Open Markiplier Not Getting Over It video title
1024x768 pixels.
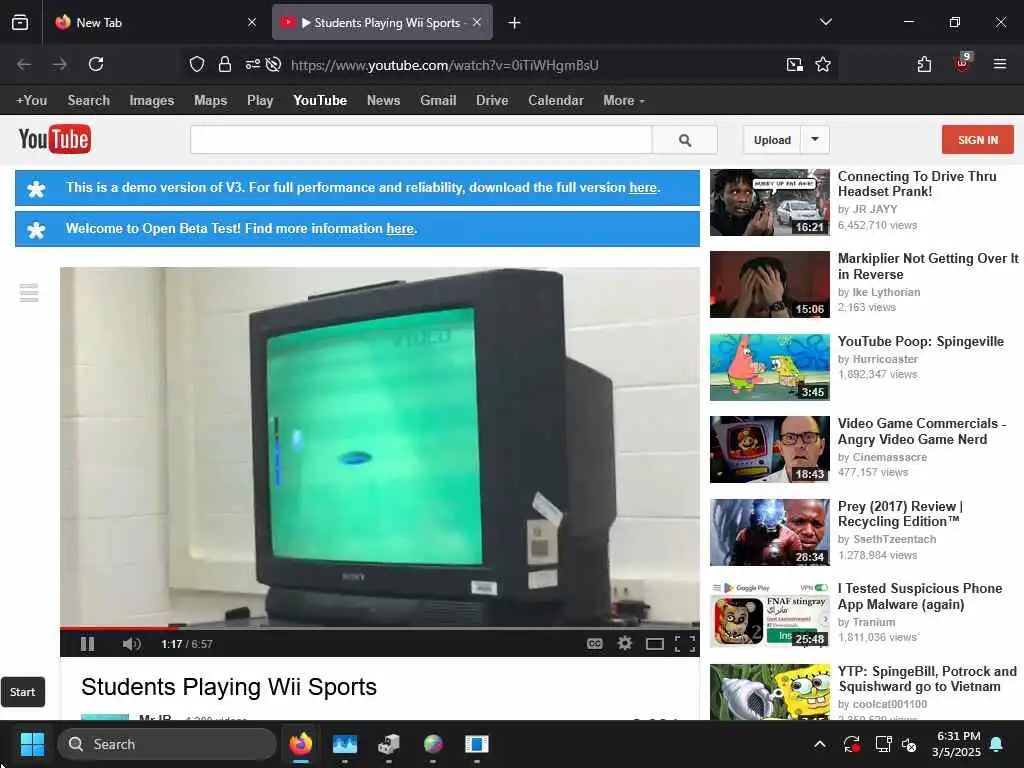(x=927, y=266)
